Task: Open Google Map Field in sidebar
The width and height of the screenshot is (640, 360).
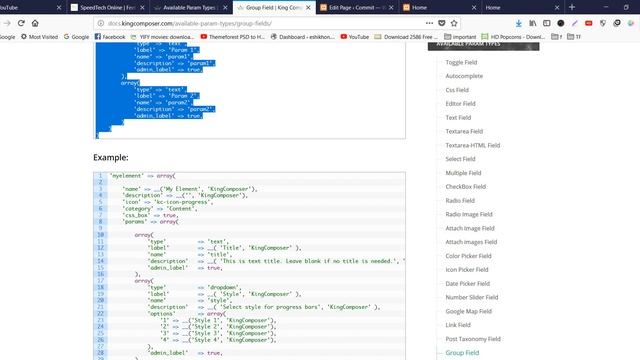Action: coord(469,311)
